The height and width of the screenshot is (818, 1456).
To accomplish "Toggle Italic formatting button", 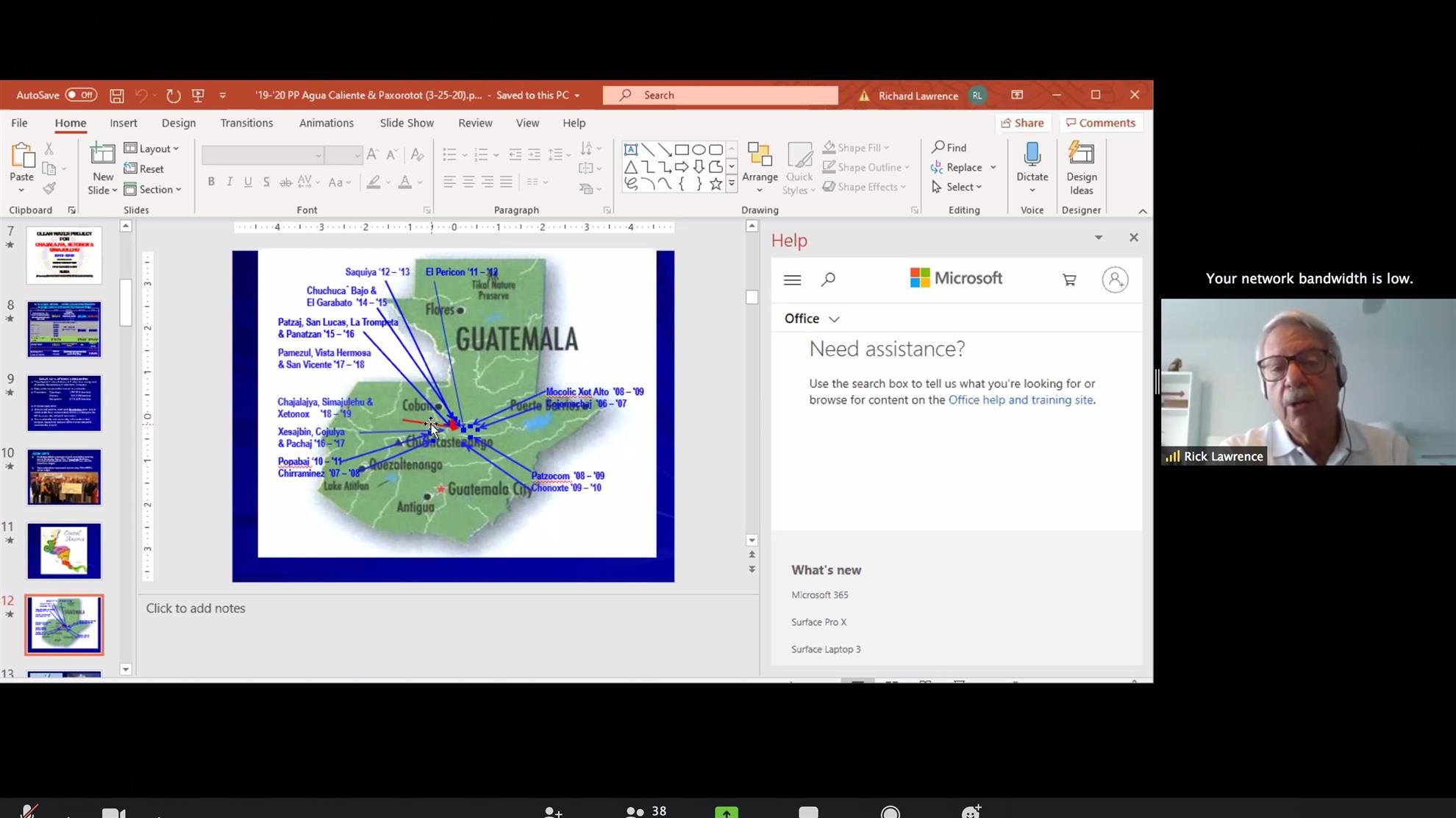I will point(229,182).
